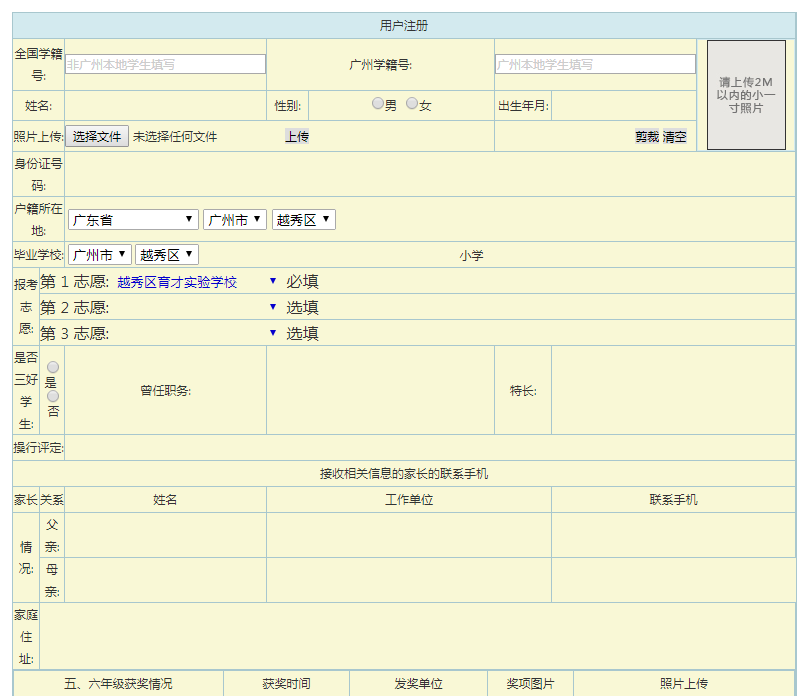This screenshot has width=799, height=696.
Task: Open the 广东省 province dropdown
Action: 134,220
